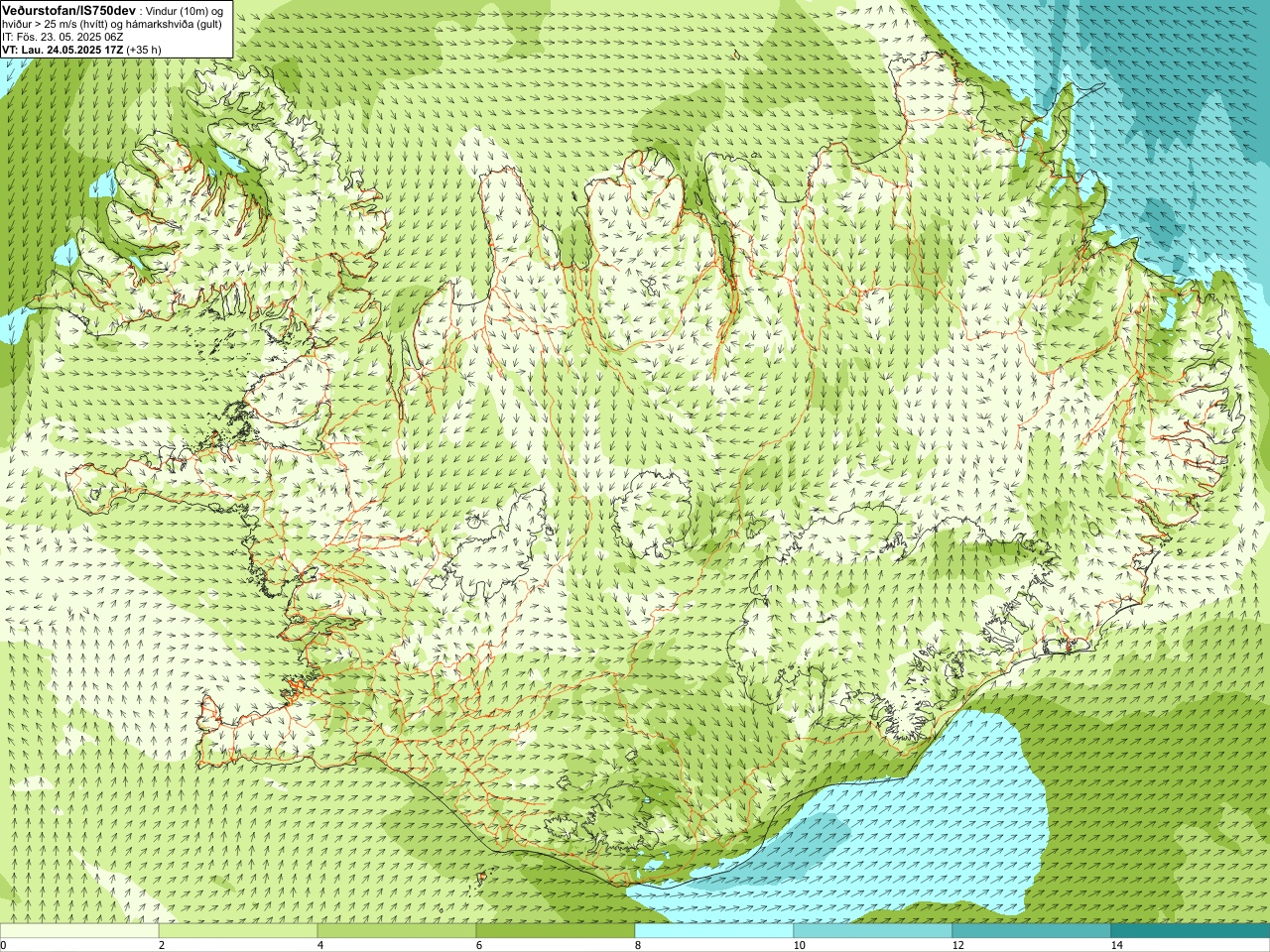This screenshot has width=1270, height=952.
Task: Select the 12–14 m/s teal swatch
Action: [x=1032, y=931]
